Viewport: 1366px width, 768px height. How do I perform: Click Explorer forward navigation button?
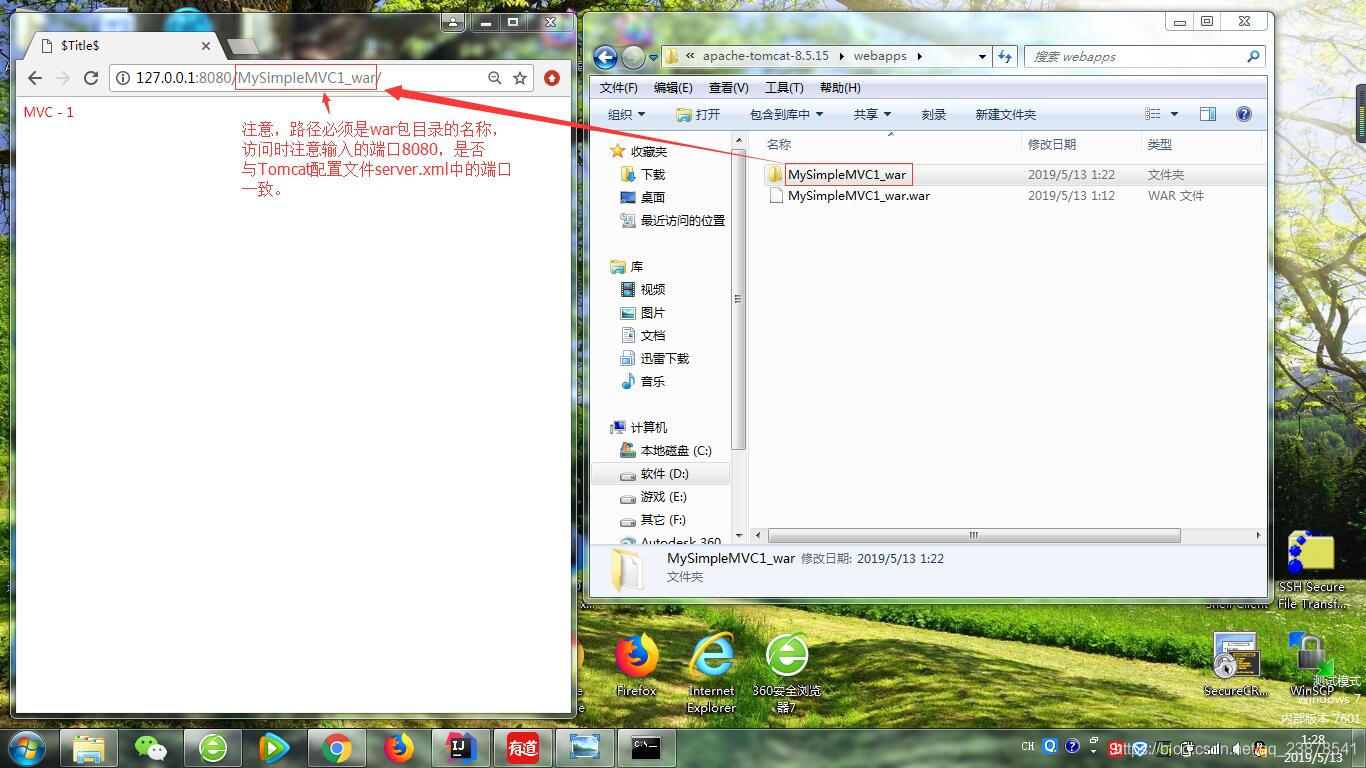(x=633, y=57)
